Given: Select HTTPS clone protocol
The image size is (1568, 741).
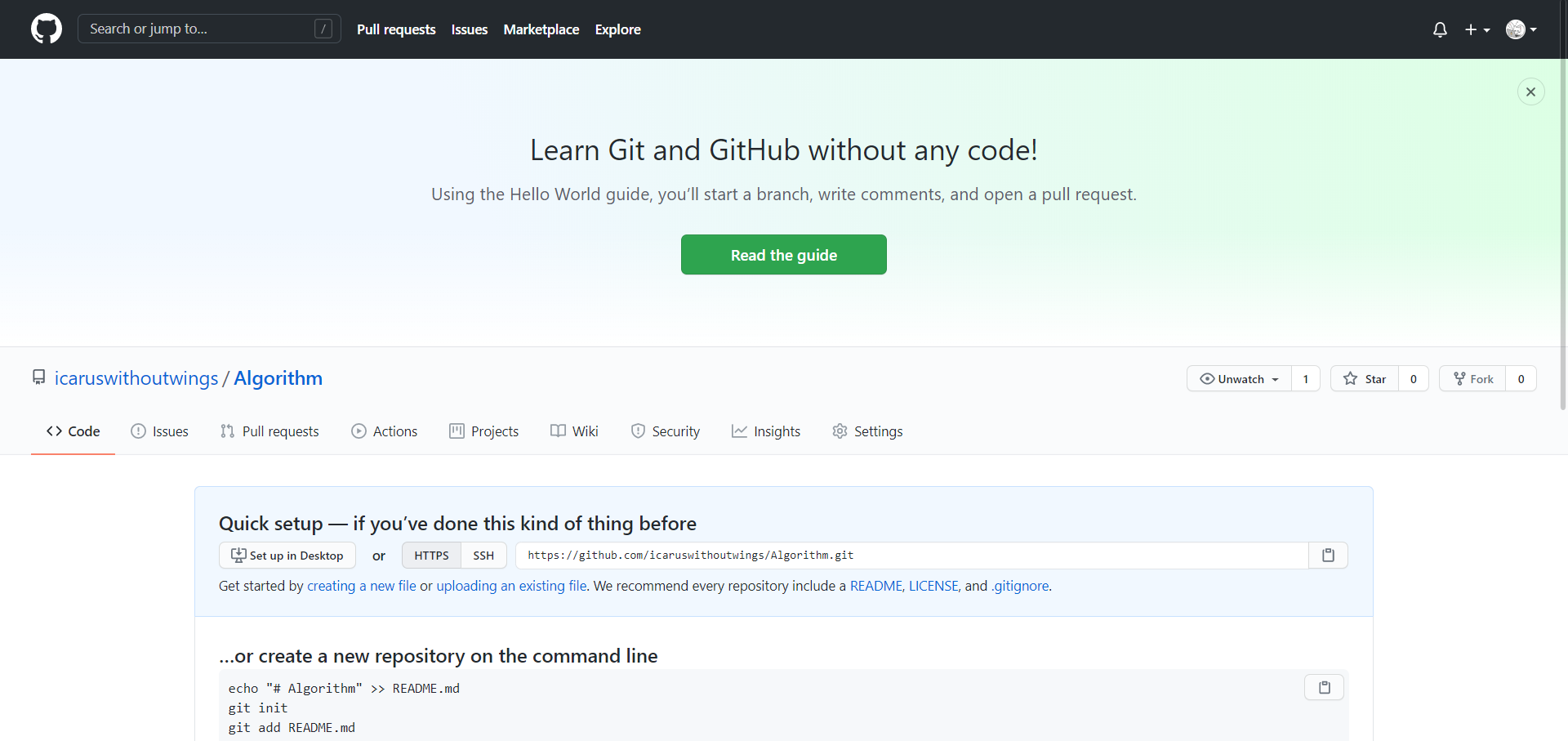Looking at the screenshot, I should (431, 556).
